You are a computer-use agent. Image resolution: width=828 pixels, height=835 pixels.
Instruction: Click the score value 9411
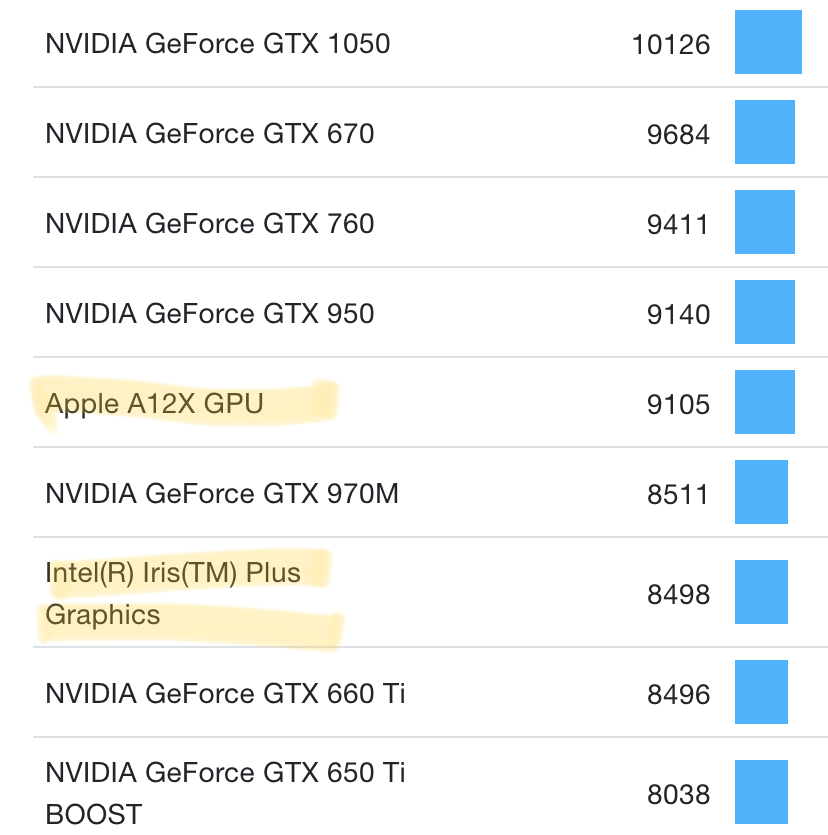(x=678, y=225)
